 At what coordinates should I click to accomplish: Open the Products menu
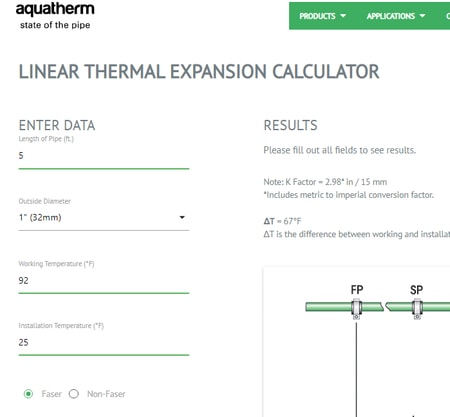coord(322,16)
